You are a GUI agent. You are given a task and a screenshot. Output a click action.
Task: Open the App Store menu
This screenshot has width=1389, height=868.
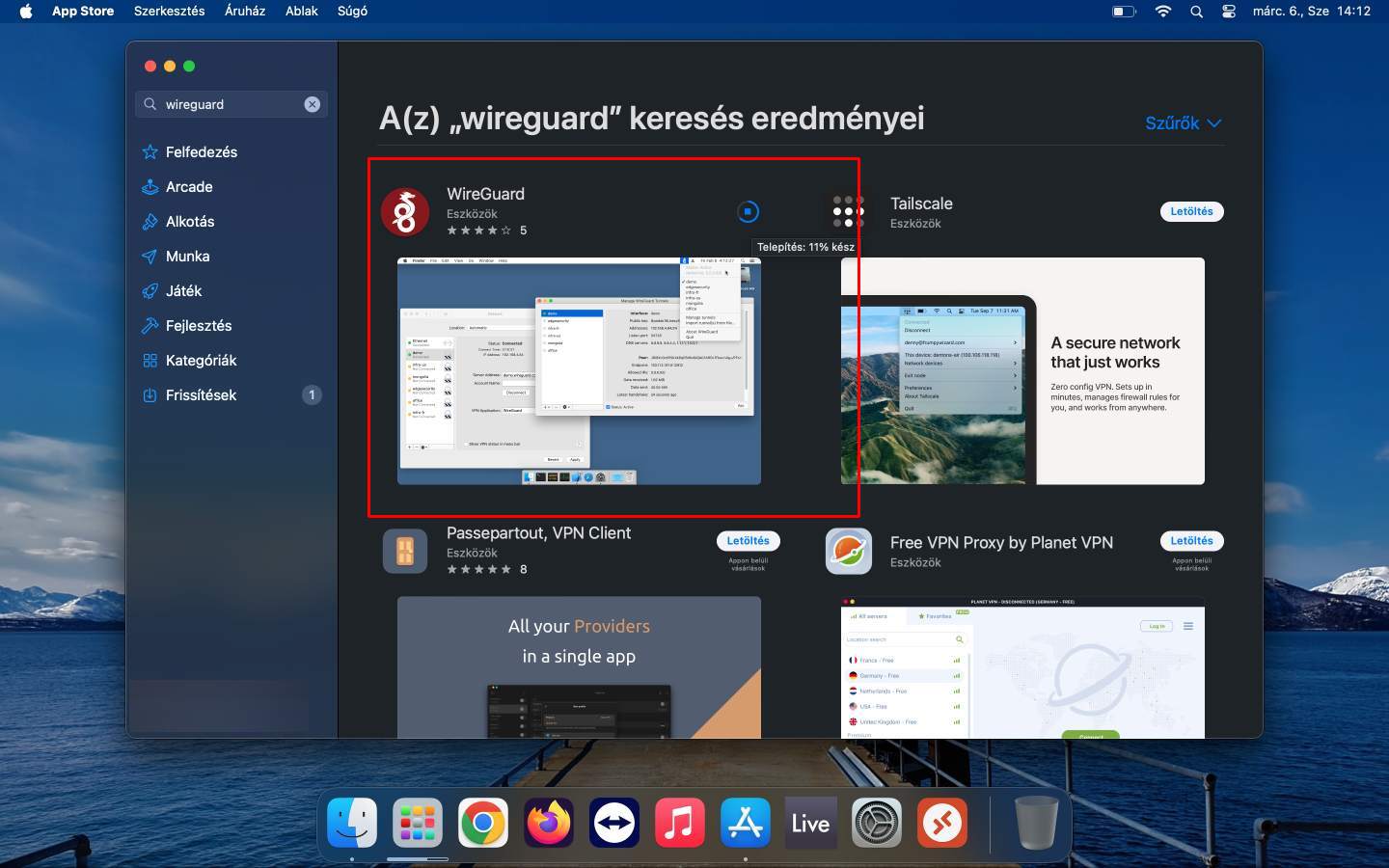pos(83,12)
